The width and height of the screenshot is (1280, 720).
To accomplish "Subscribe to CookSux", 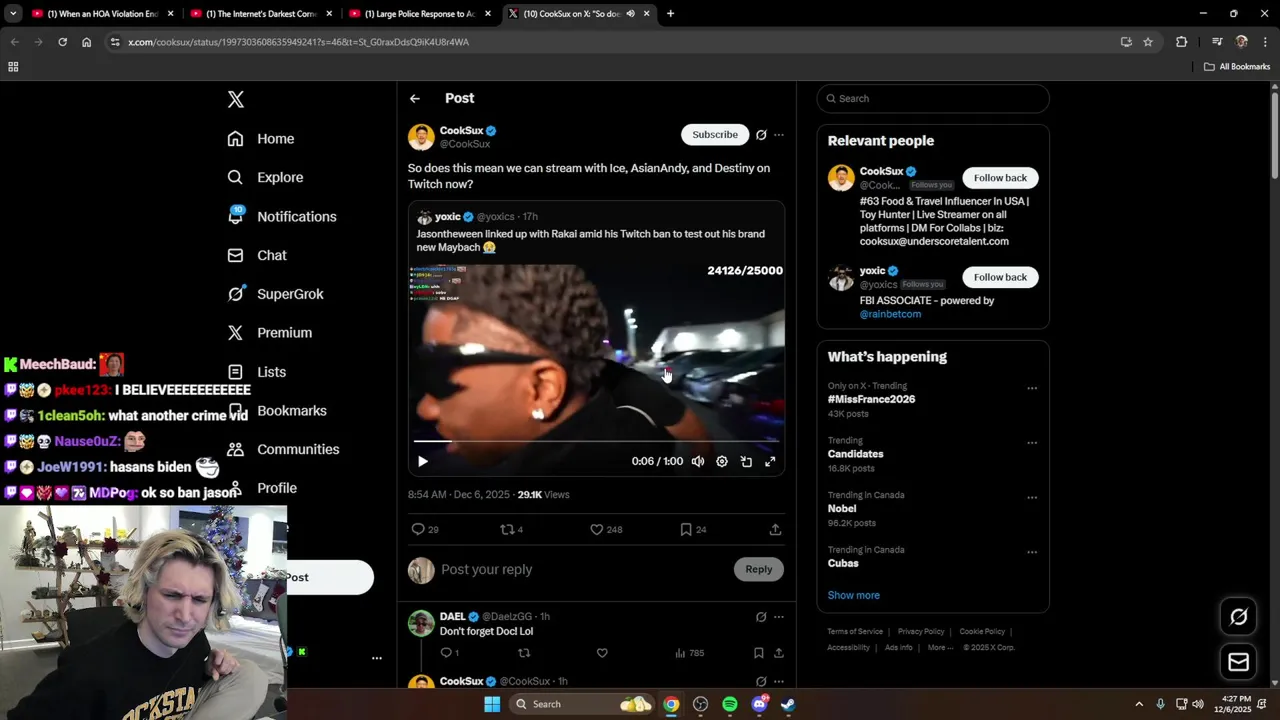I will coord(715,134).
